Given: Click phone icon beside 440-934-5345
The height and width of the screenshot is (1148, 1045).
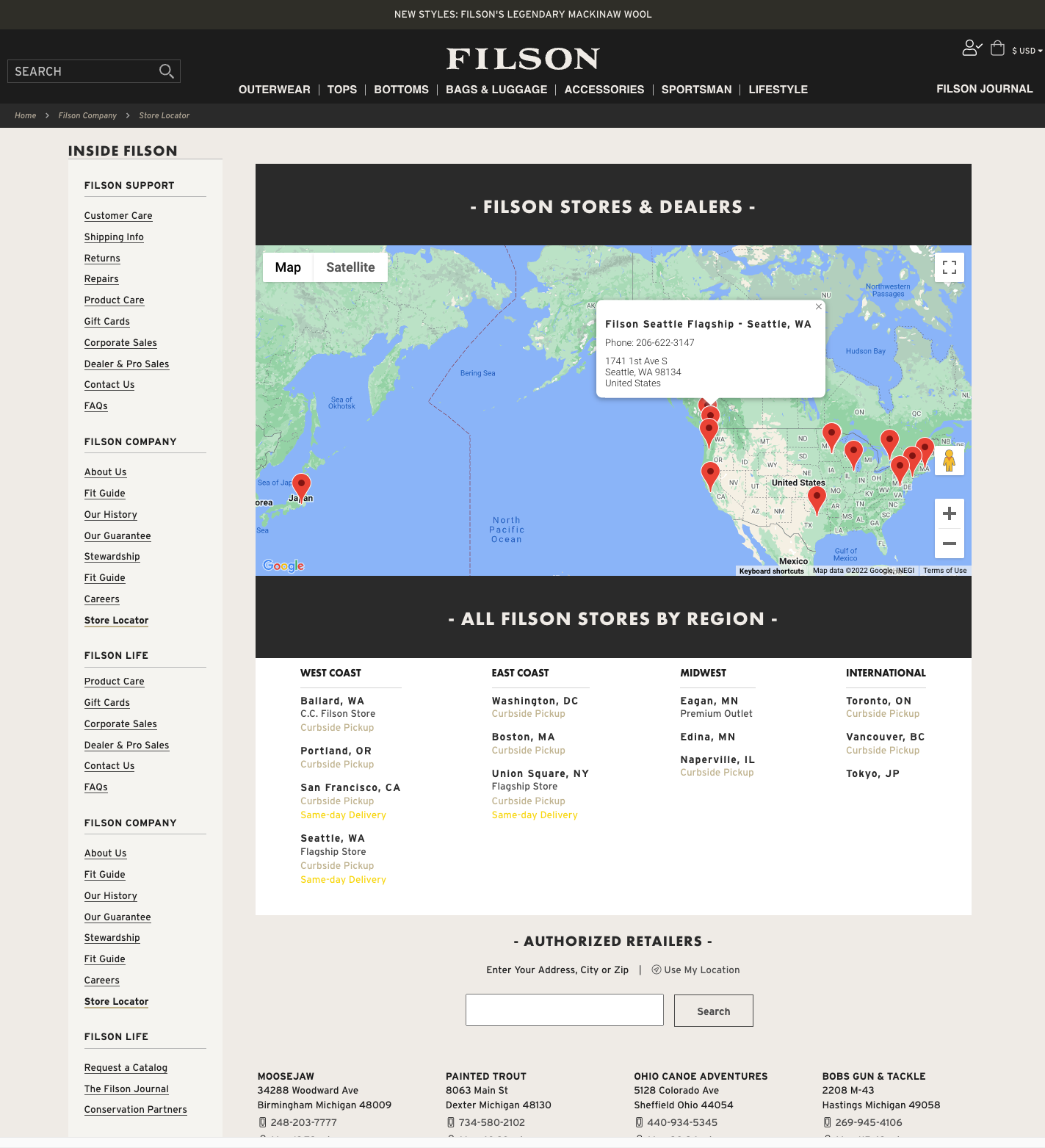Looking at the screenshot, I should pos(639,1122).
